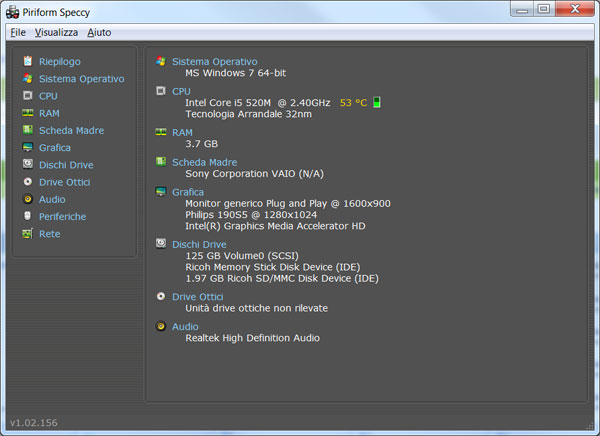The image size is (600, 436).
Task: Click 'Intel Core i5 520M @ 2.40GHz' text
Action: [x=258, y=103]
